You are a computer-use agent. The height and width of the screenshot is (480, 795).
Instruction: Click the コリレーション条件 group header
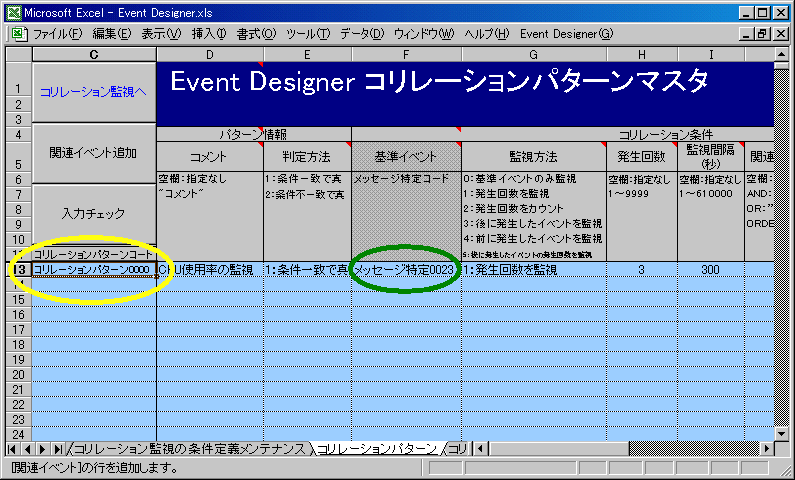click(x=563, y=134)
